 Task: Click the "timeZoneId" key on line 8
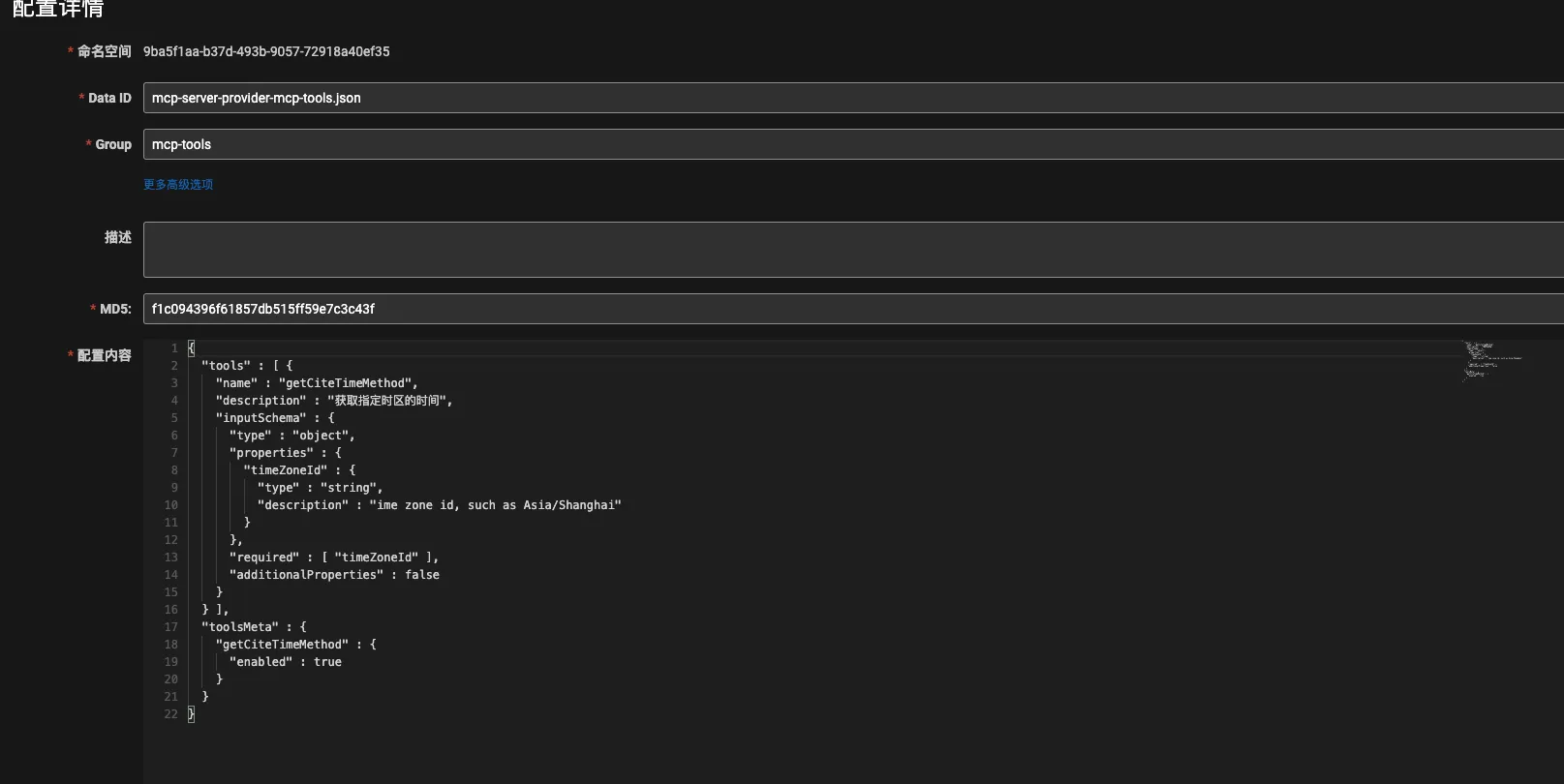[x=285, y=470]
